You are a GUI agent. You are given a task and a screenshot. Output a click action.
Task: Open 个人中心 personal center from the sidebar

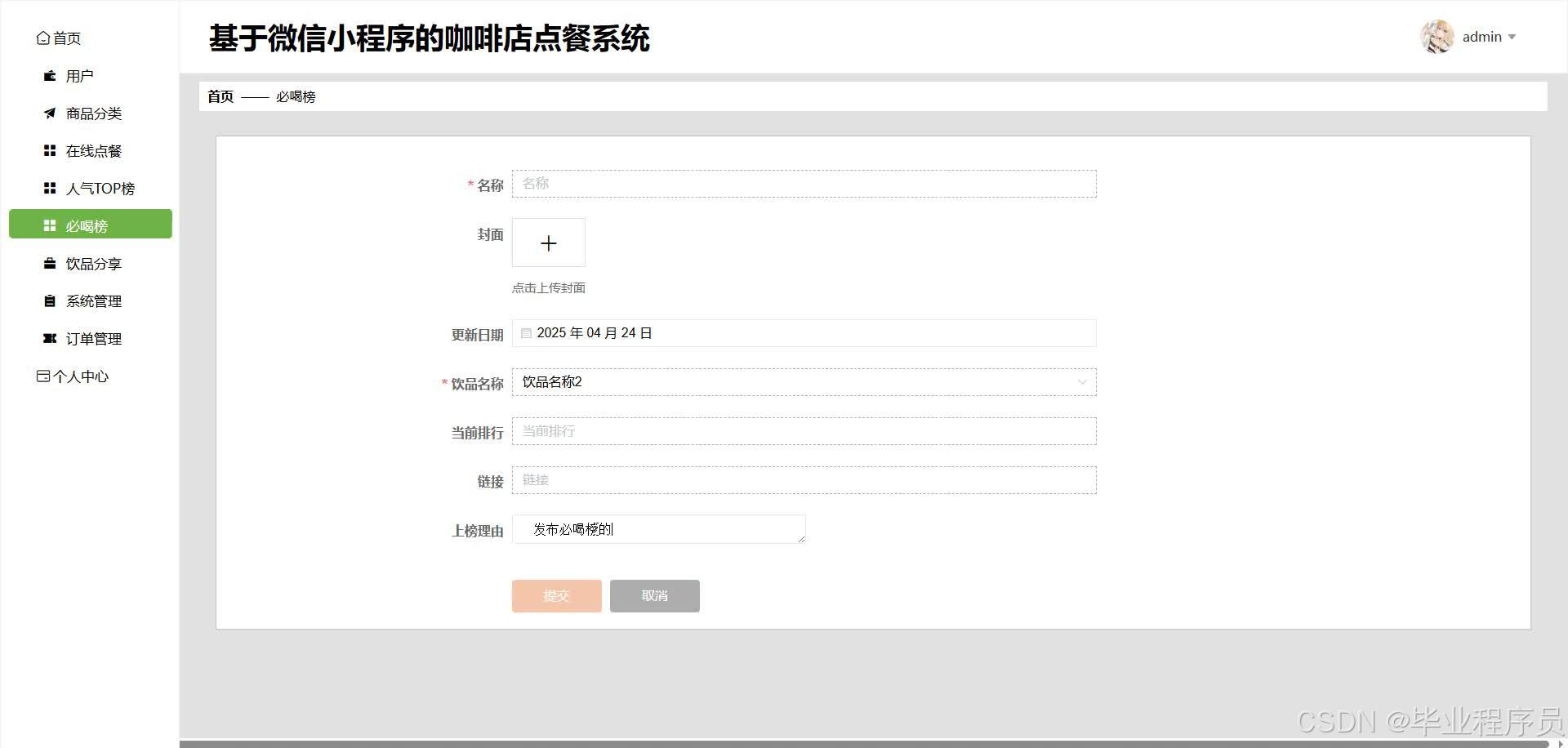pos(72,376)
